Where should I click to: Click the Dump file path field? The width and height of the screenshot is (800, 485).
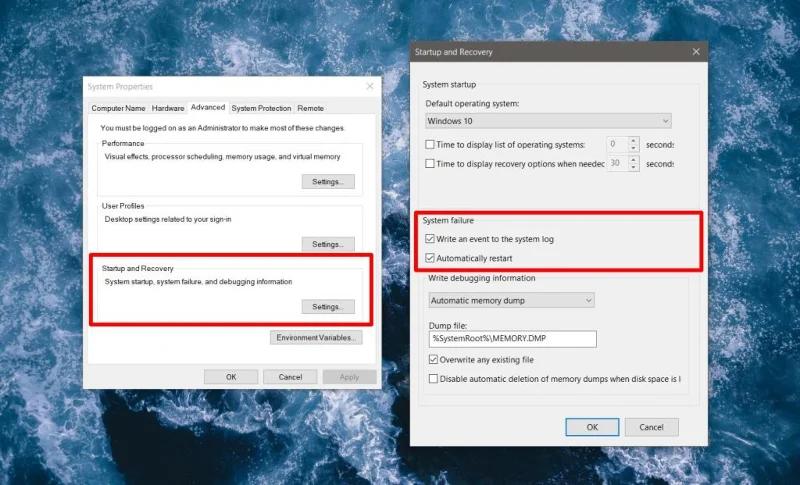click(x=513, y=339)
